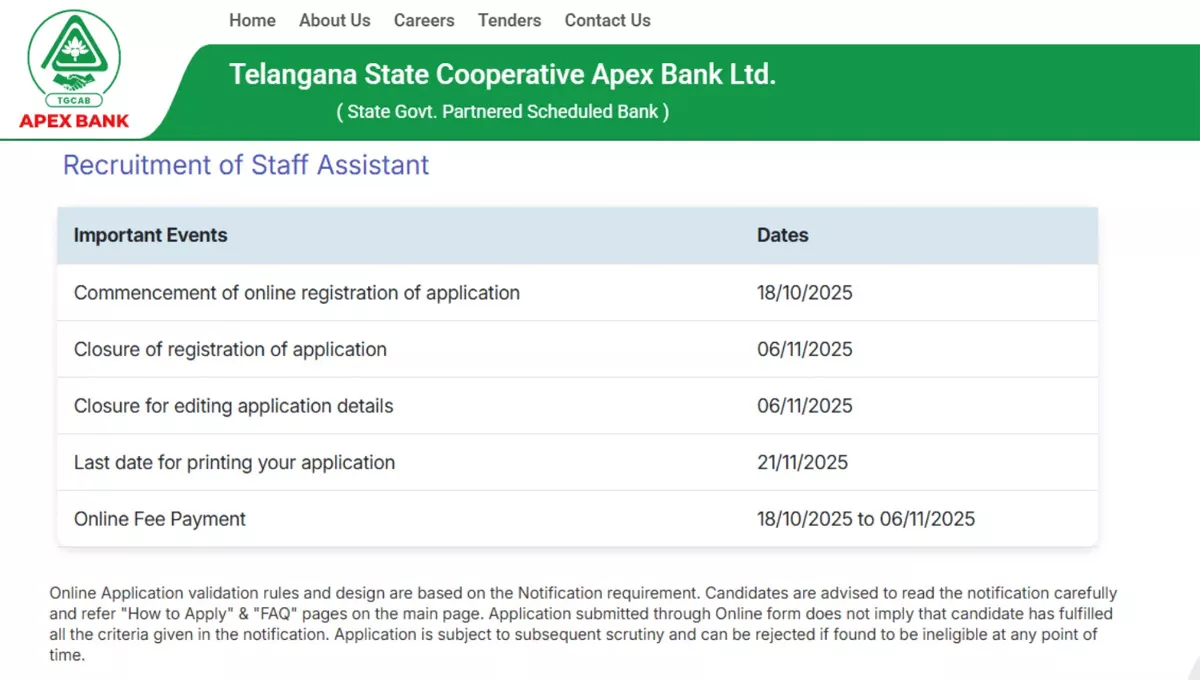This screenshot has height=680, width=1200.
Task: Click the 18/10/2025 to 06/11/2025 fee payment dates
Action: click(866, 519)
